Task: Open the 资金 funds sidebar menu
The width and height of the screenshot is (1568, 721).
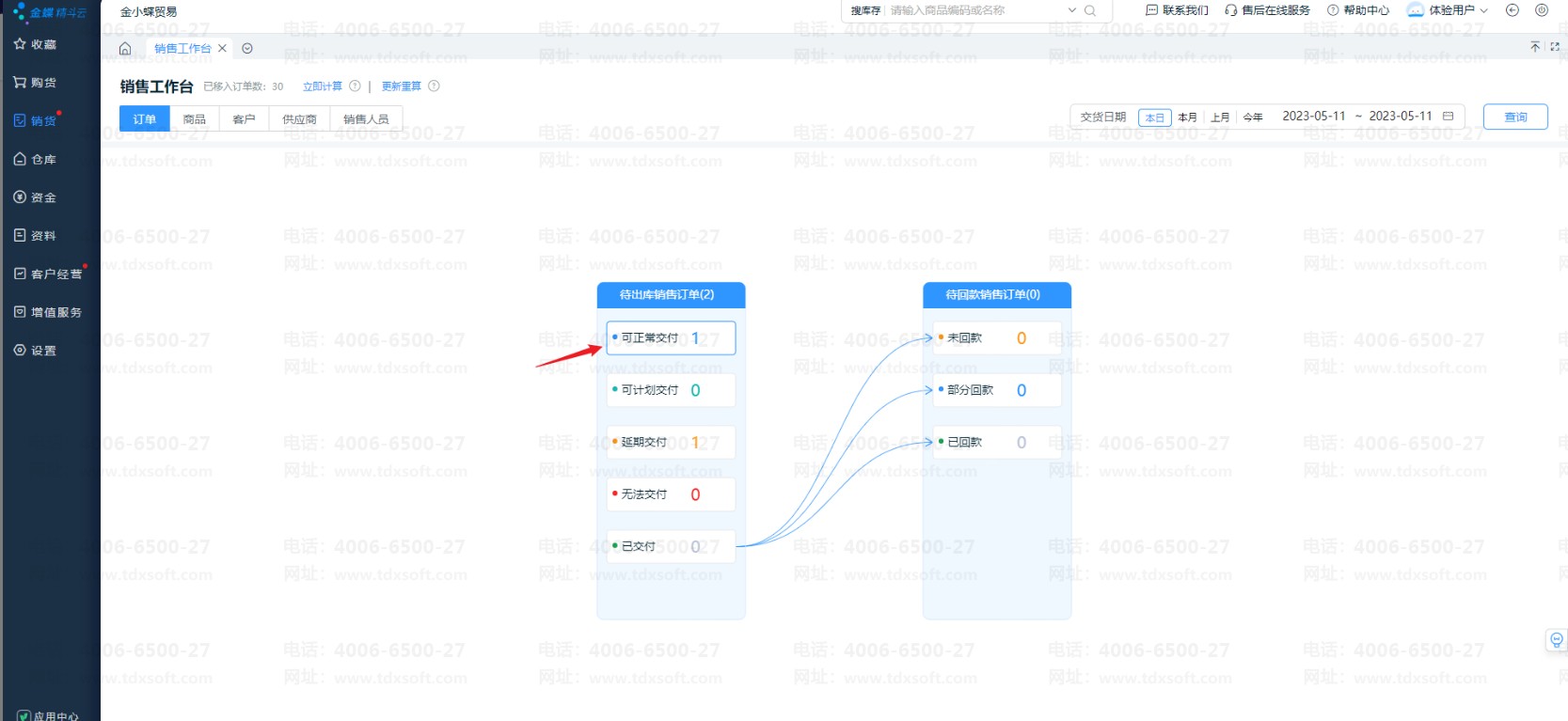Action: click(x=35, y=197)
